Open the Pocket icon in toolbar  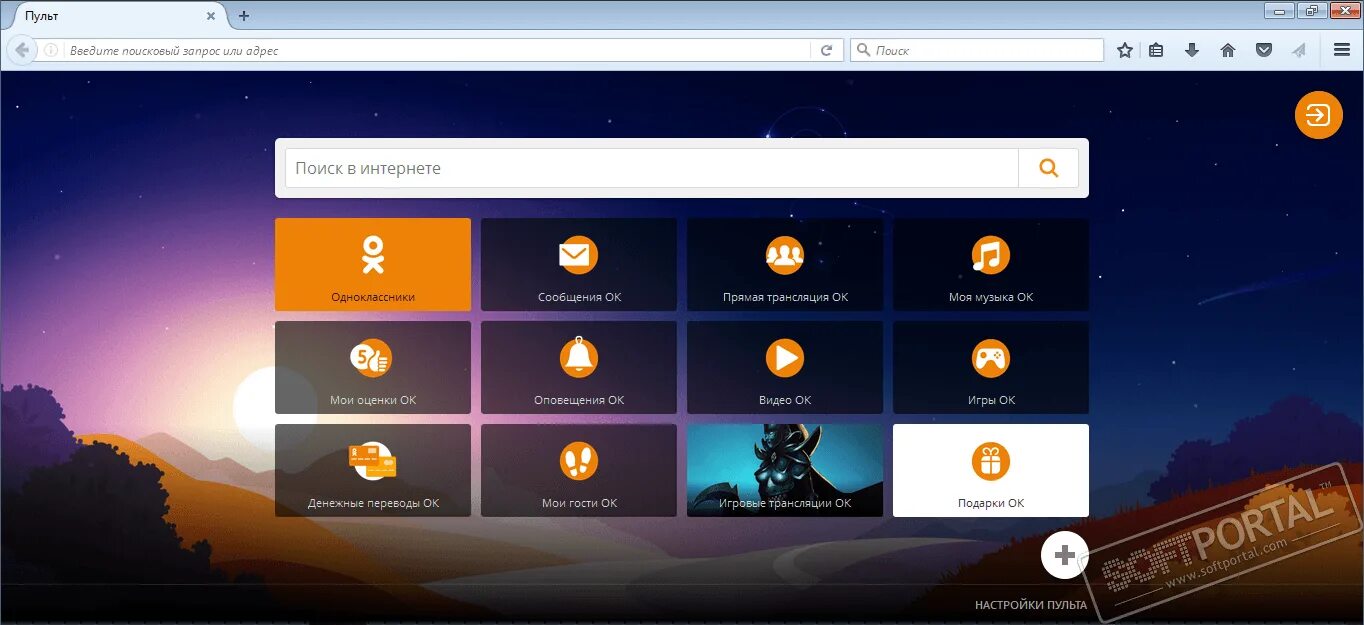1264,50
